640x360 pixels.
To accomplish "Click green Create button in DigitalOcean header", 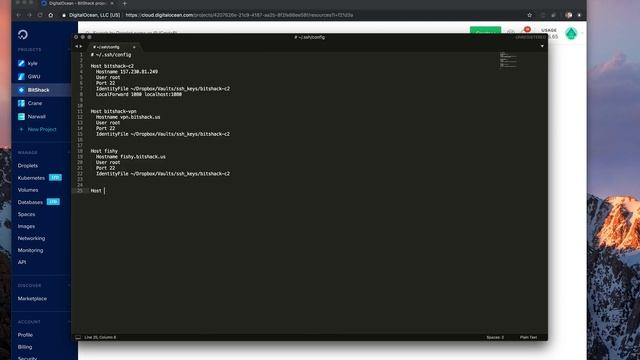I will (x=485, y=31).
